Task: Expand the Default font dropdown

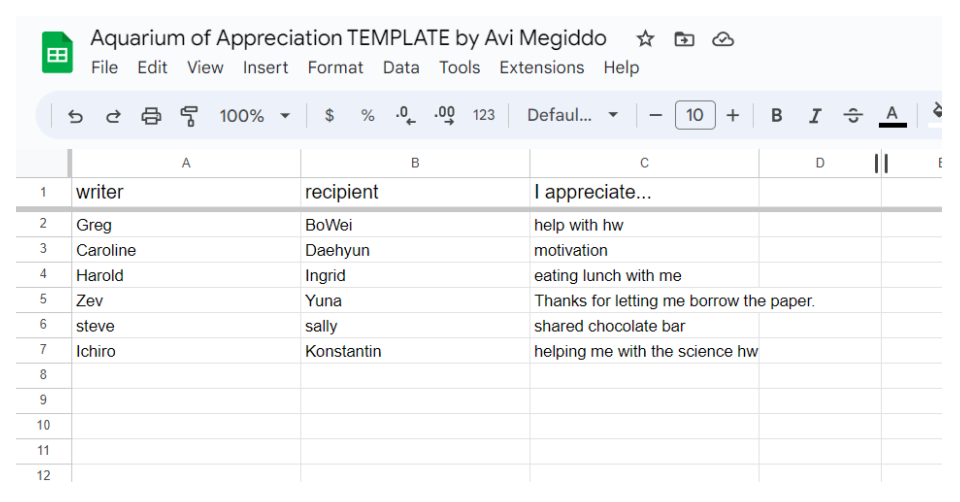Action: 572,115
